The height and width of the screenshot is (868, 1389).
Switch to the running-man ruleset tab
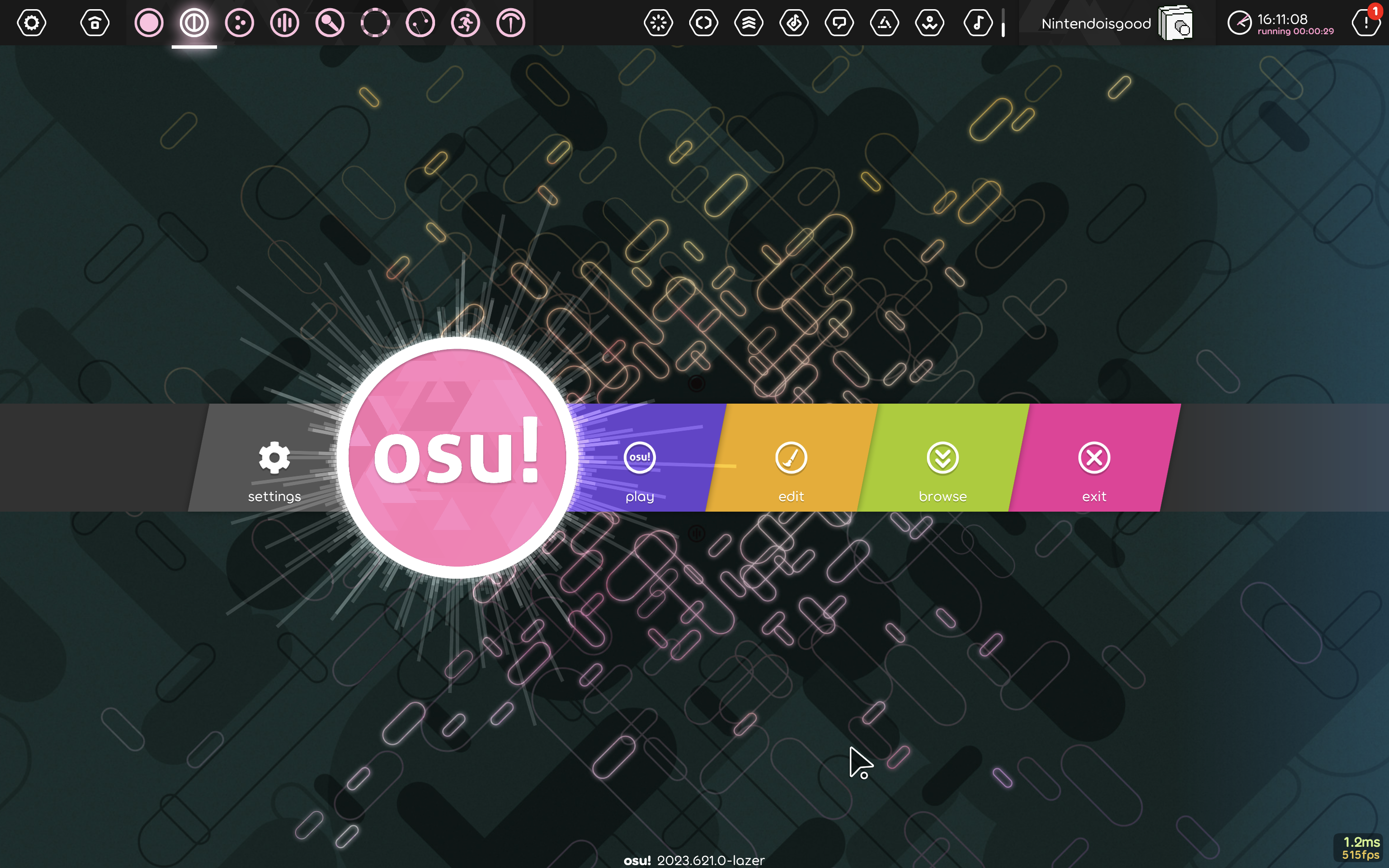coord(465,23)
